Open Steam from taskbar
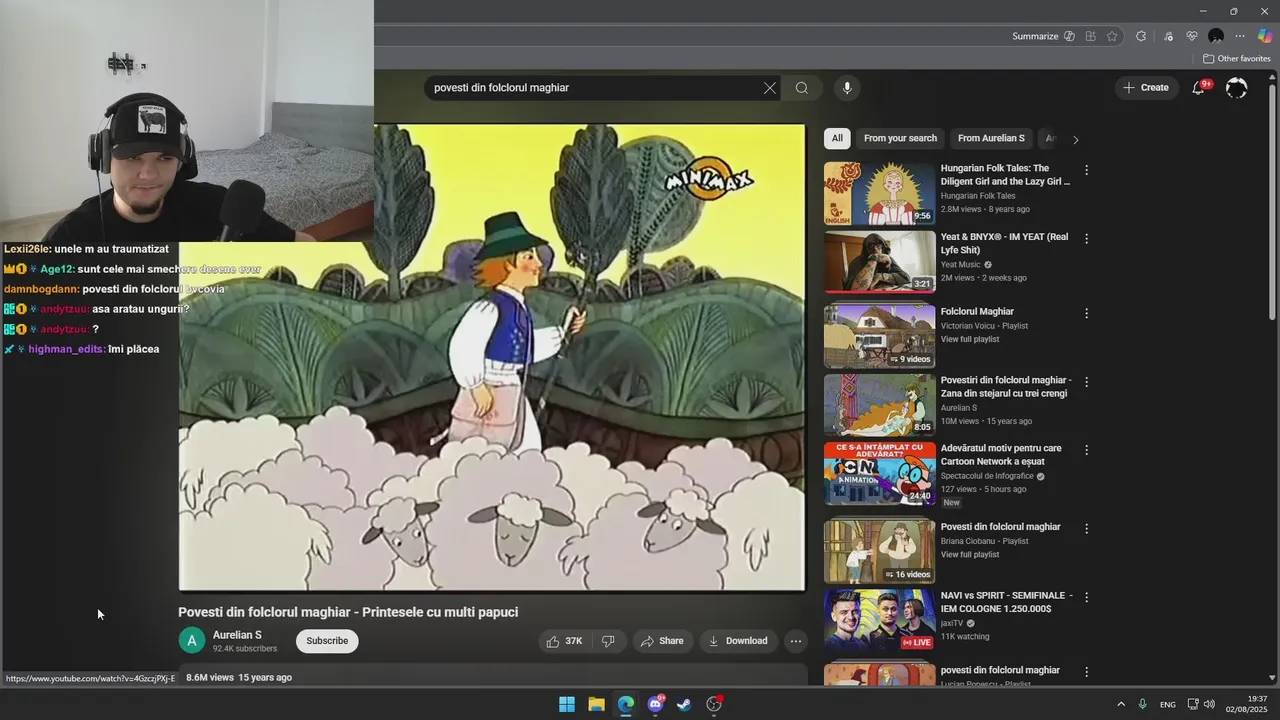The height and width of the screenshot is (720, 1280). click(x=684, y=704)
